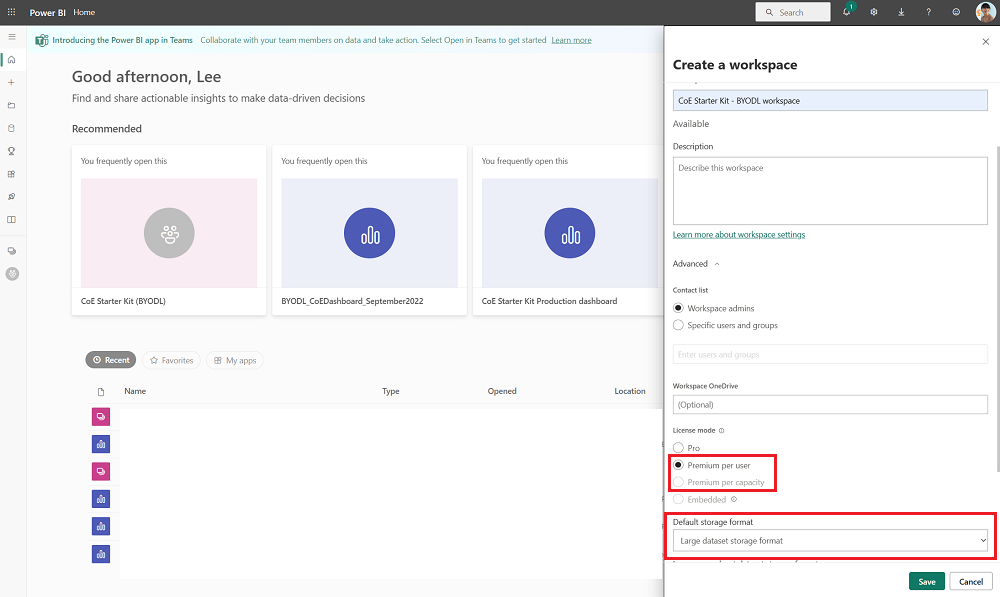Screen dimensions: 1000x597
Task: Open CoE Starter Kit Production dashboard card
Action: pos(568,230)
